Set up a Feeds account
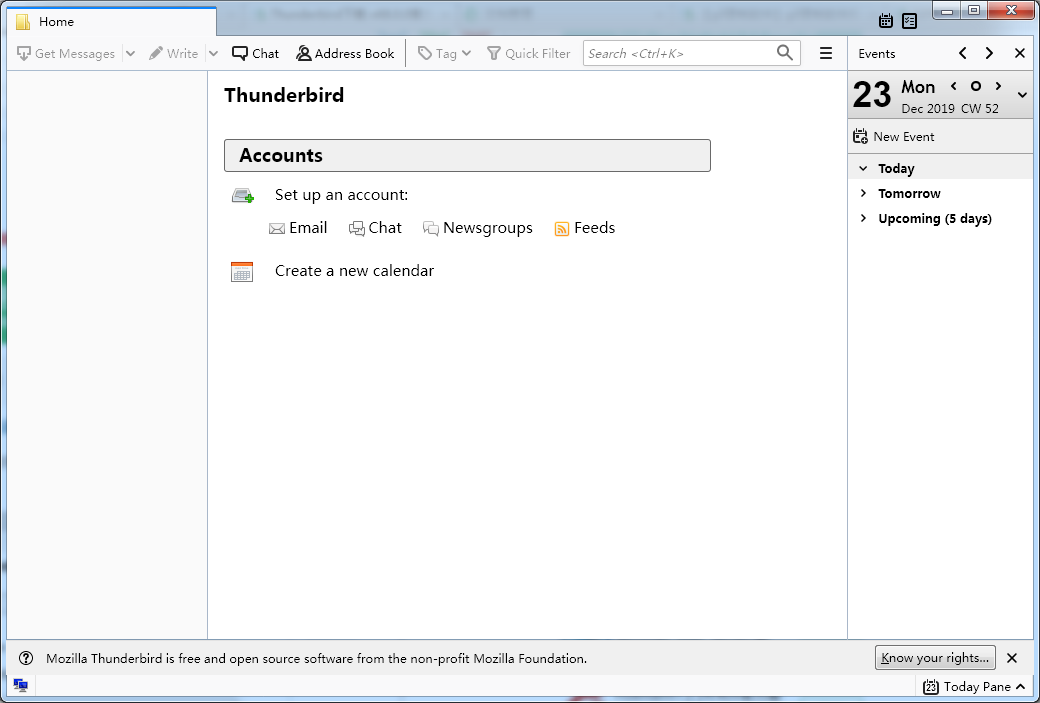The height and width of the screenshot is (703, 1040). [x=584, y=228]
